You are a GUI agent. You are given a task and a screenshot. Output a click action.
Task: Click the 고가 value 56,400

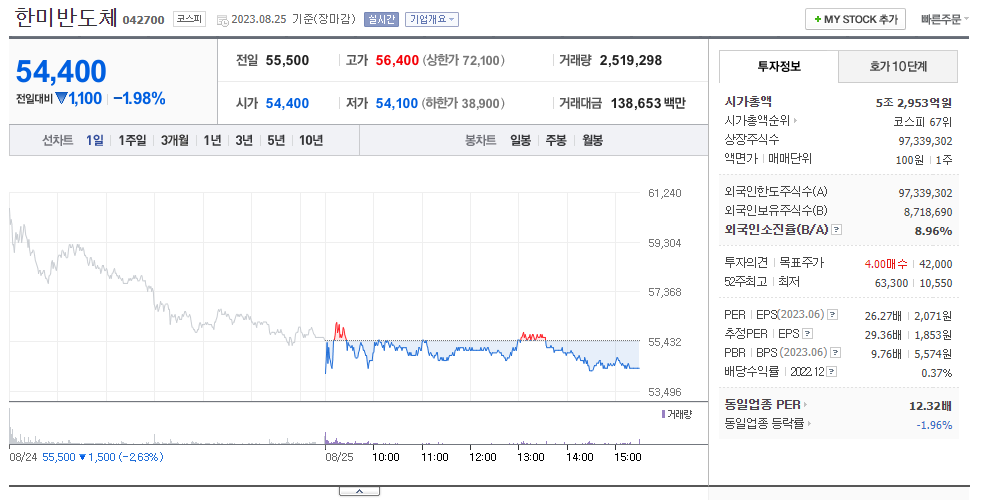point(397,60)
